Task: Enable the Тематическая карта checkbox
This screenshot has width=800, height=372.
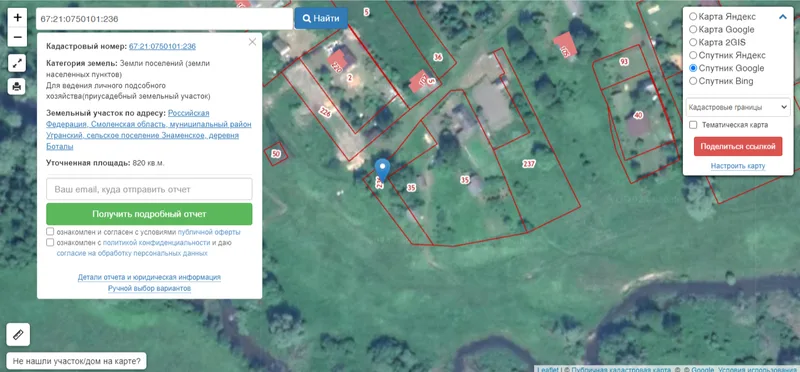Action: 693,125
